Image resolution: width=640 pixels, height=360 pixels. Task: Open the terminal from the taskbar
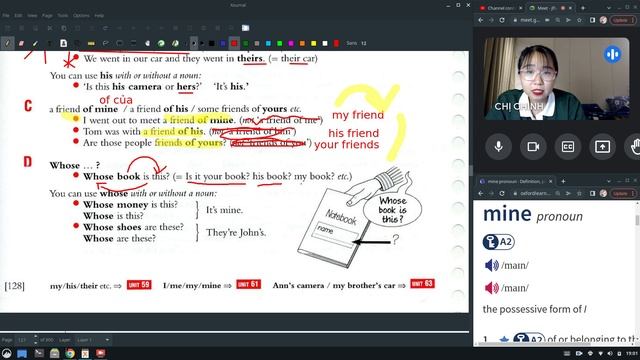[39, 353]
